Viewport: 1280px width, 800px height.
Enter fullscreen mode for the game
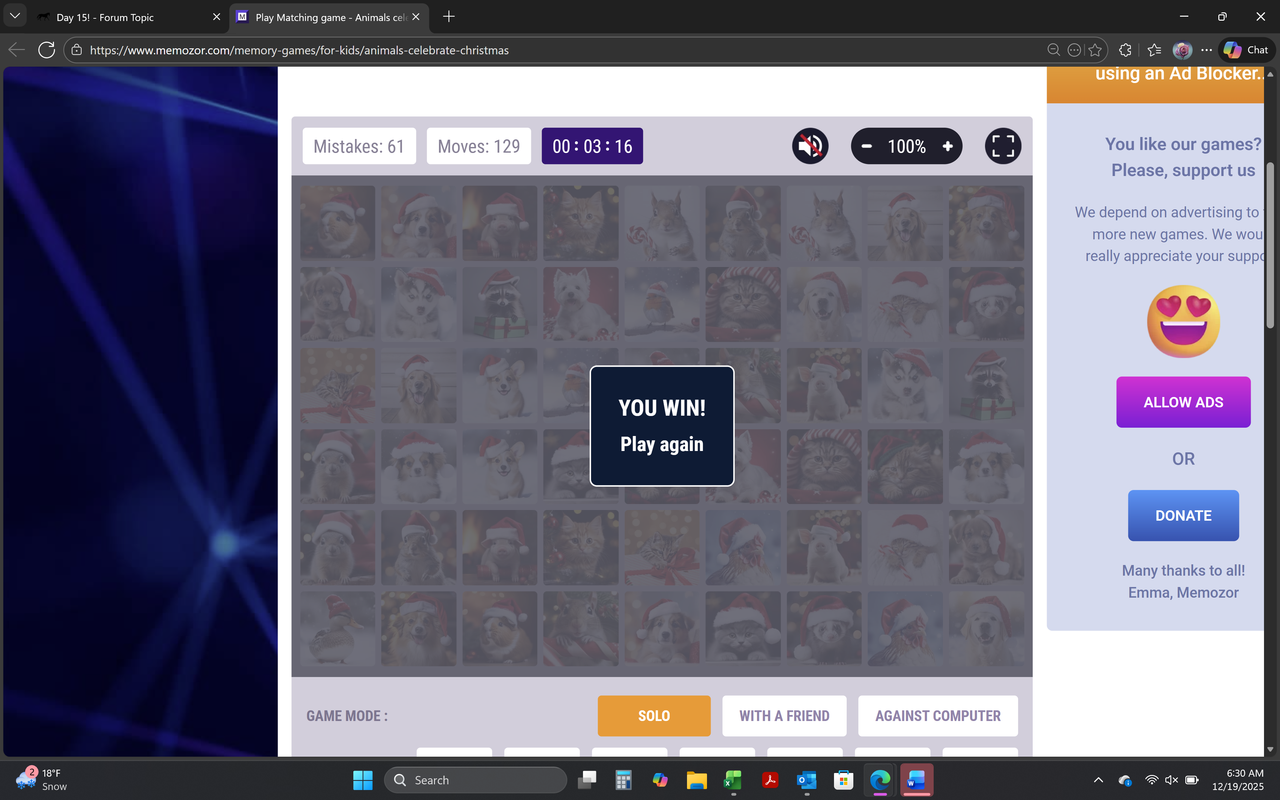tap(1003, 146)
